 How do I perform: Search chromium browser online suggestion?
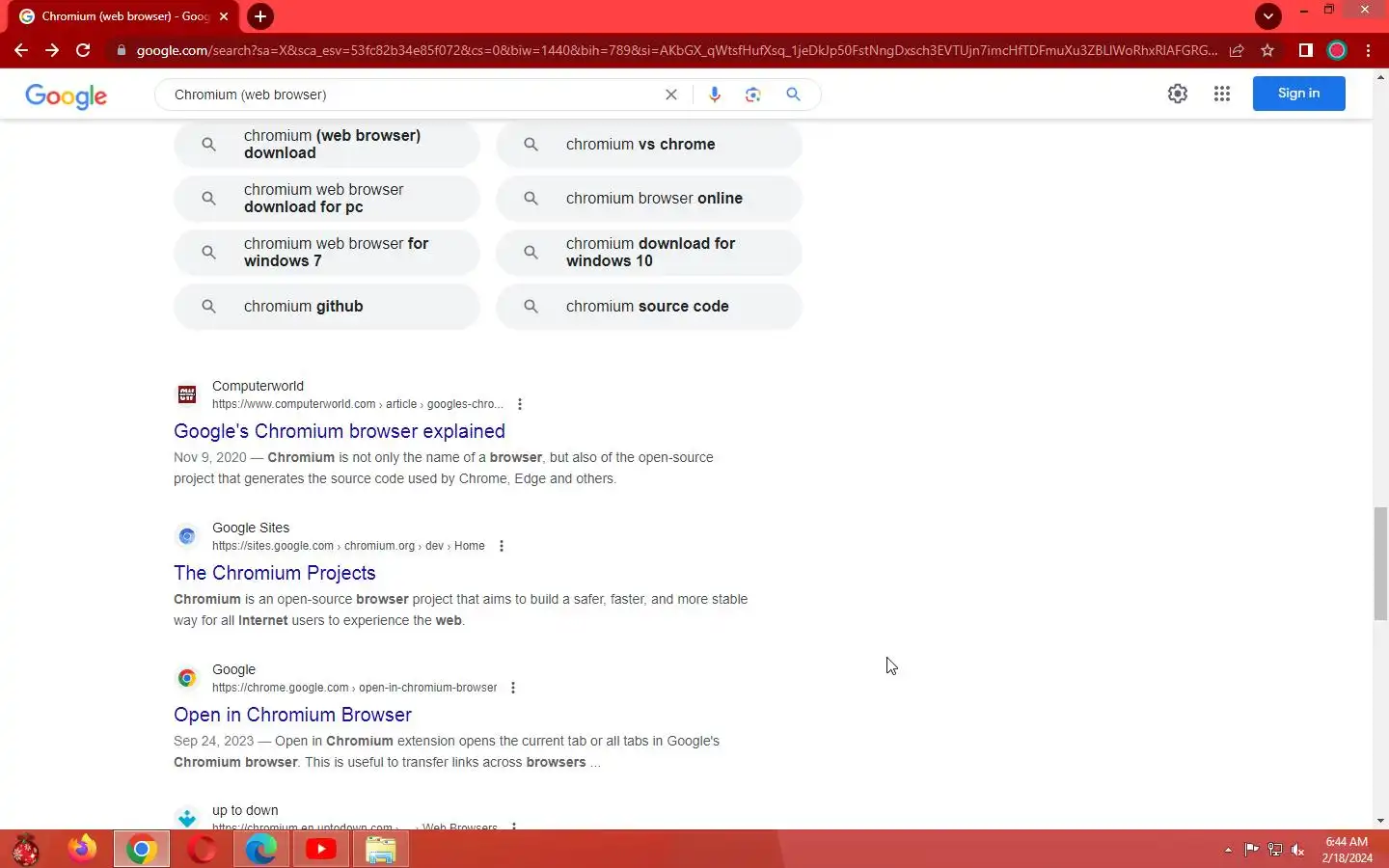click(648, 199)
